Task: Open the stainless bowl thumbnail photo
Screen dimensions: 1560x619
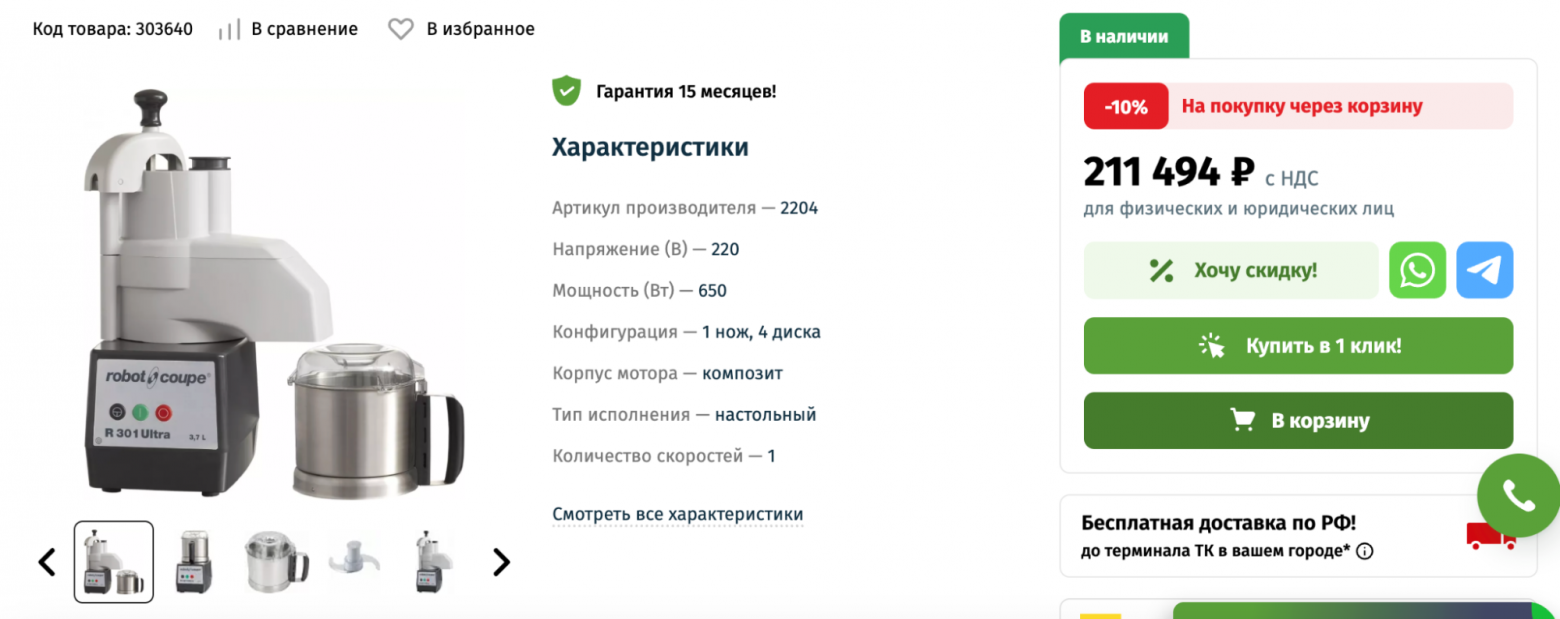Action: click(x=274, y=560)
